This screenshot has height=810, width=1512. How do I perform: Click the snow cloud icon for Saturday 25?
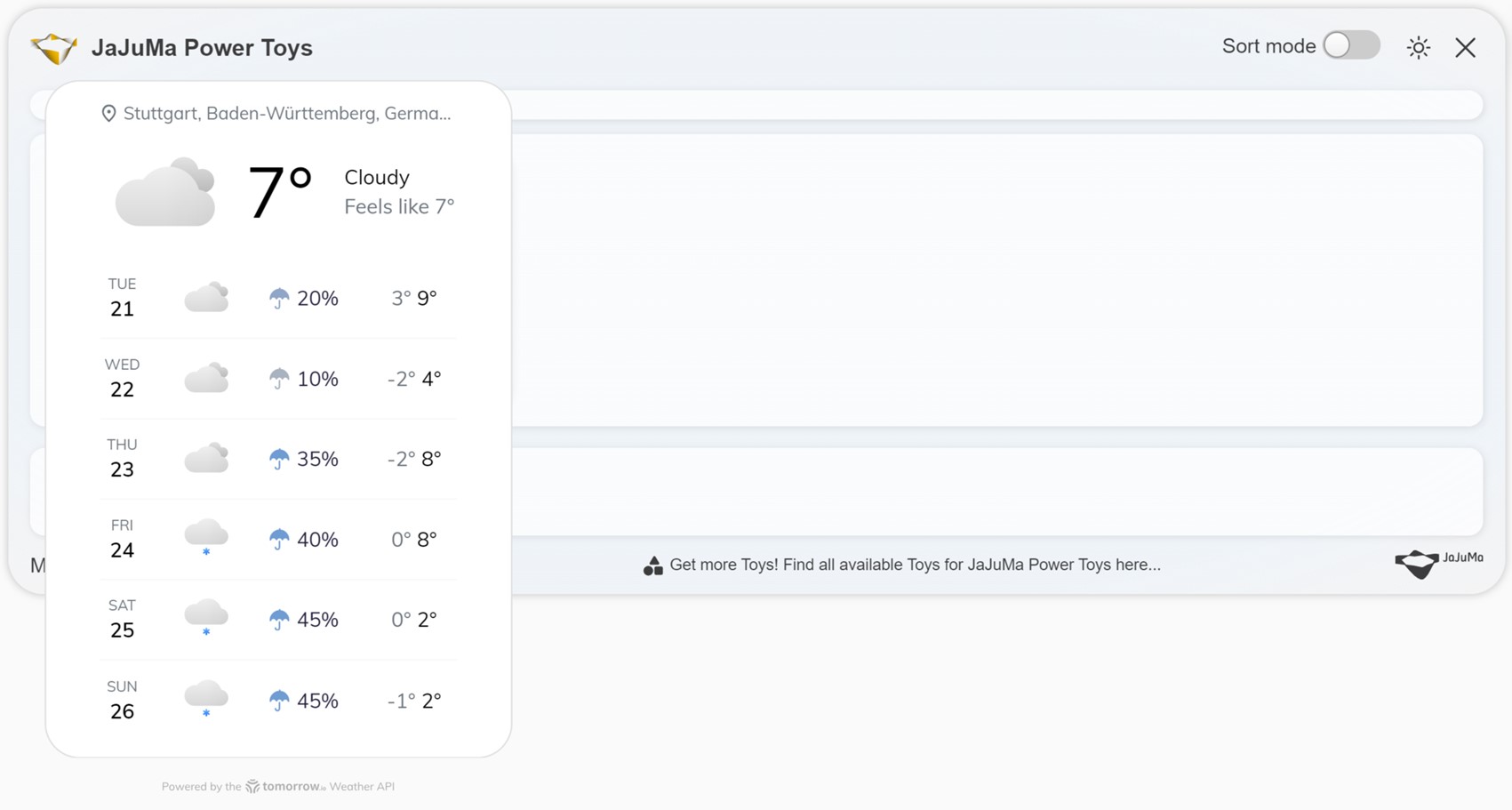206,618
